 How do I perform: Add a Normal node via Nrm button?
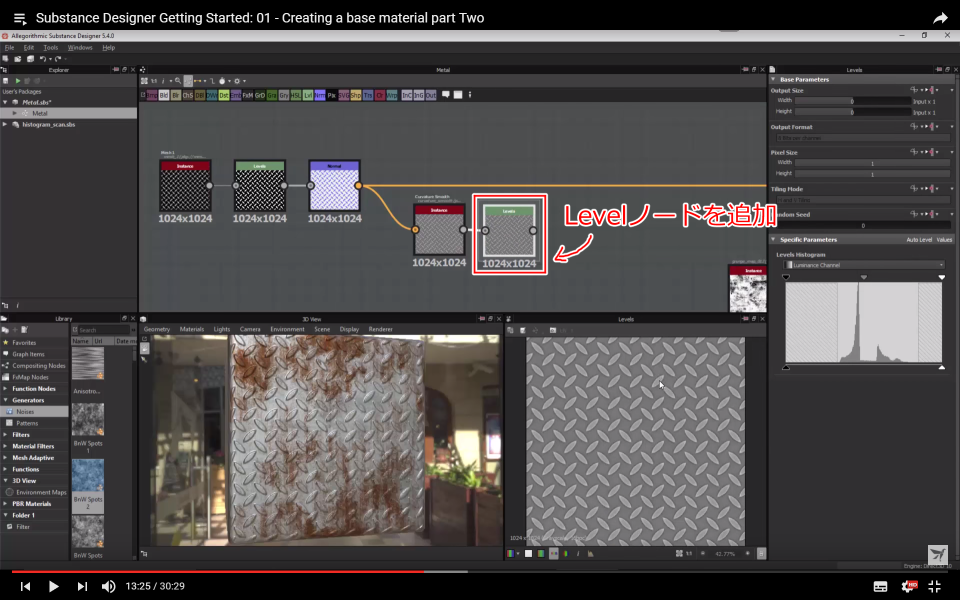[x=320, y=95]
